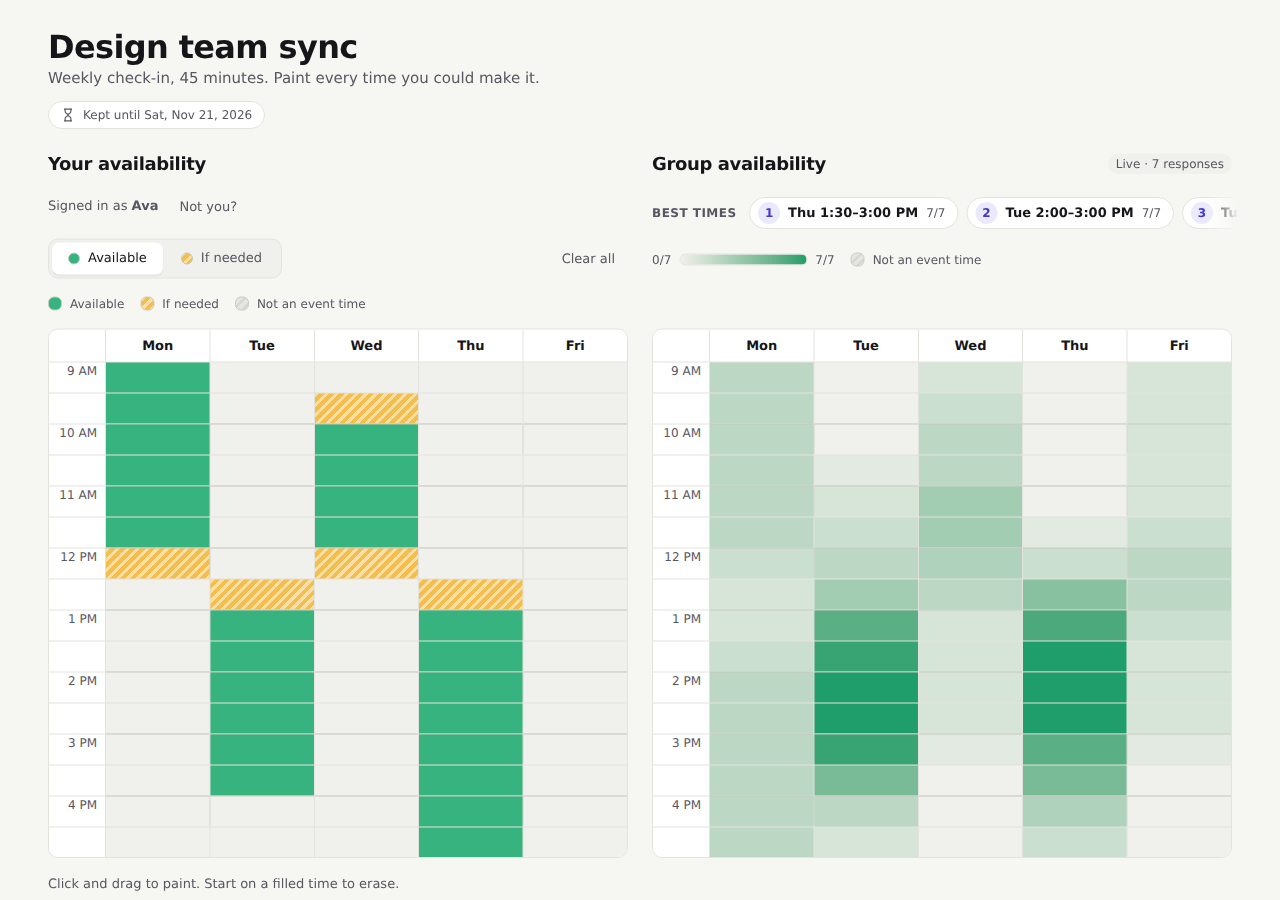This screenshot has width=1280, height=900.
Task: Click the Kept until Sat, Nov 21, 2026 pill
Action: coord(156,115)
